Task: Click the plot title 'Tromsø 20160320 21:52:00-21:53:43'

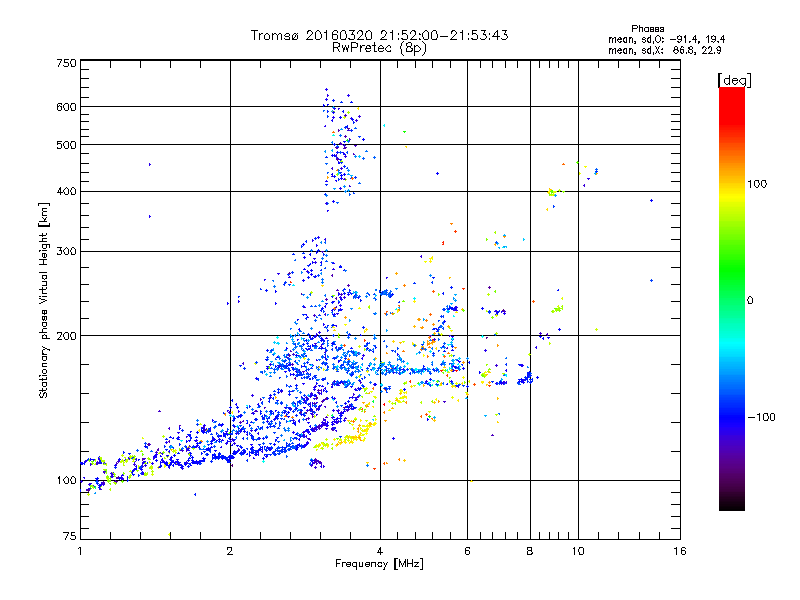Action: (379, 35)
